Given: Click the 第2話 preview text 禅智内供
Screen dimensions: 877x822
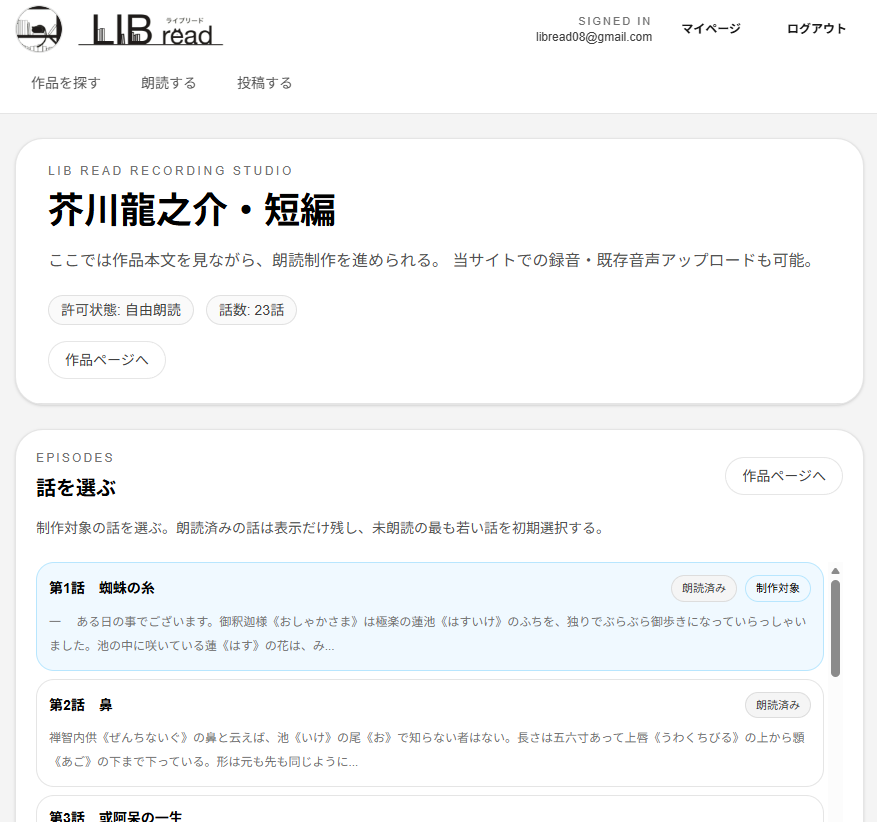Looking at the screenshot, I should [x=427, y=749].
